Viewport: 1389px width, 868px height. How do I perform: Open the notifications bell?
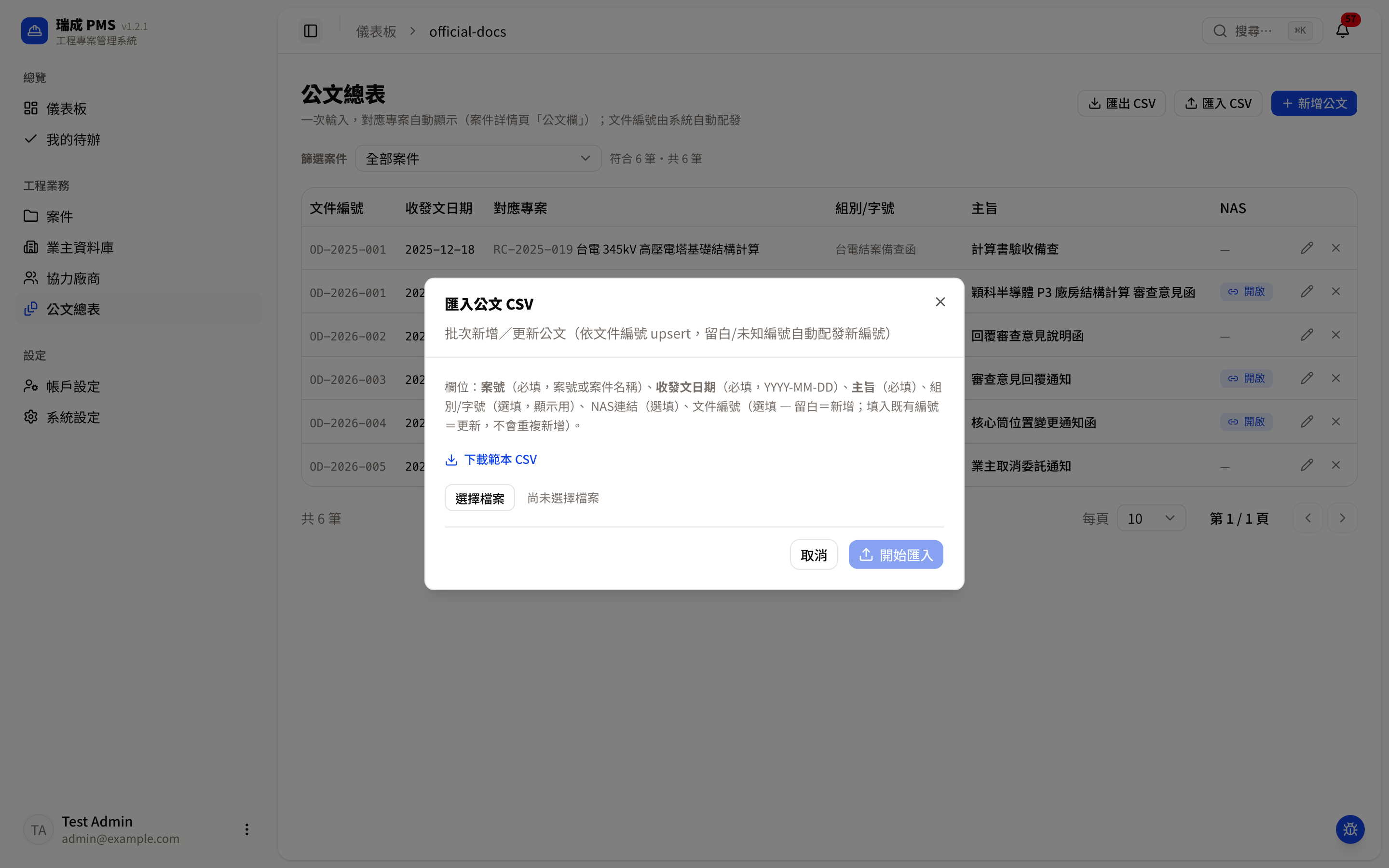pyautogui.click(x=1343, y=31)
